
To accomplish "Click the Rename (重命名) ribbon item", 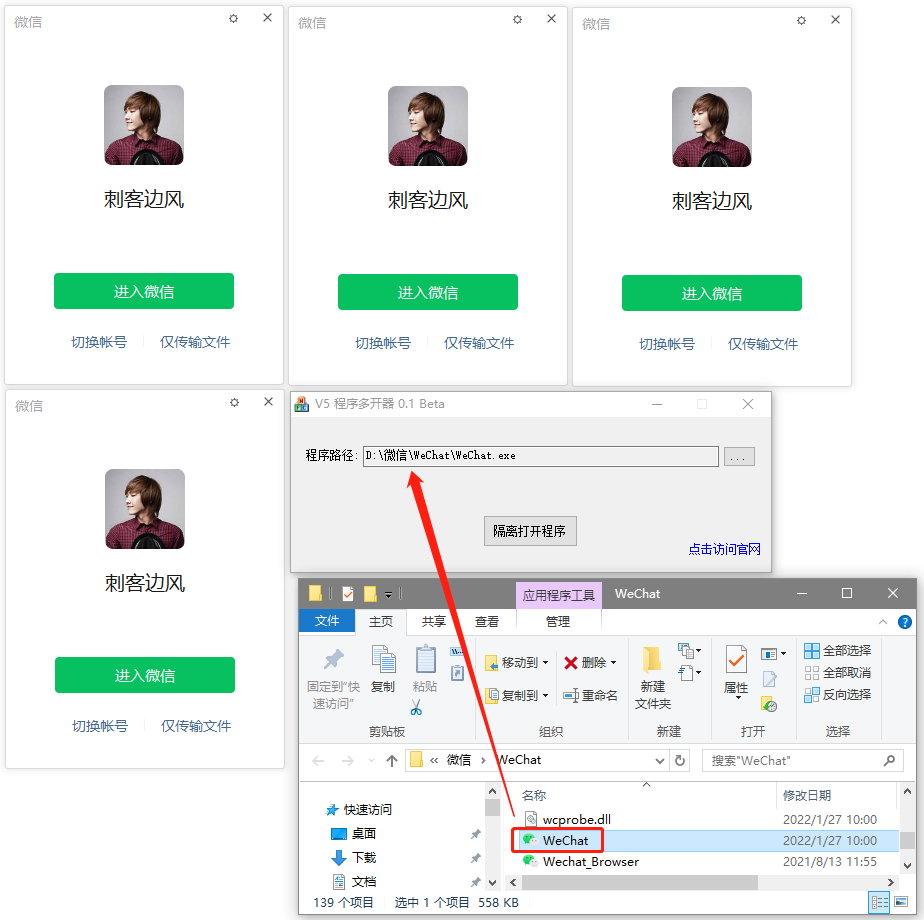I will click(x=590, y=695).
